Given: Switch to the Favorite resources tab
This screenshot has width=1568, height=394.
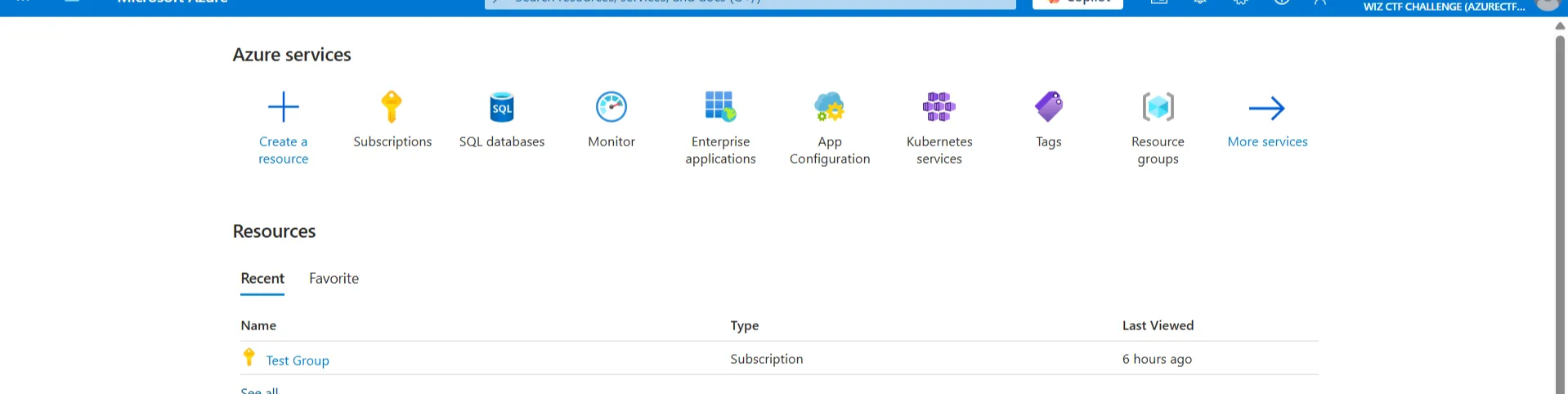Looking at the screenshot, I should [334, 279].
